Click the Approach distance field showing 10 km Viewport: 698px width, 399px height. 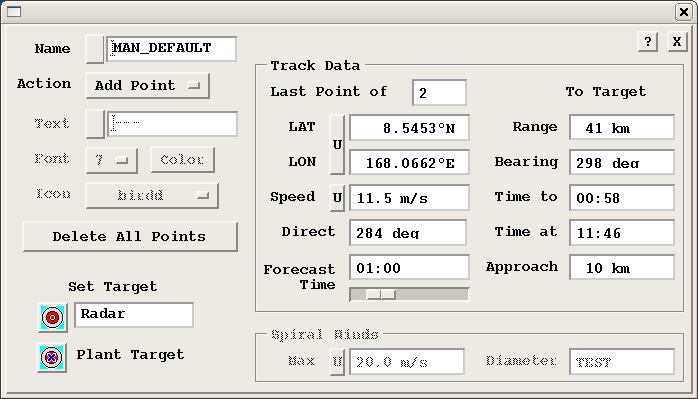point(622,267)
